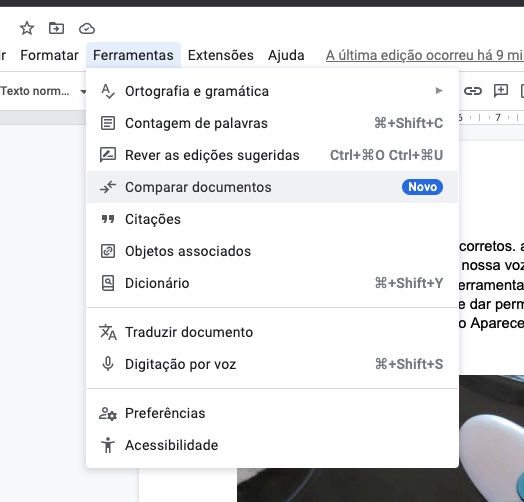
Task: Click the spell-check icon beside Ortografia e gramática
Action: [x=108, y=91]
